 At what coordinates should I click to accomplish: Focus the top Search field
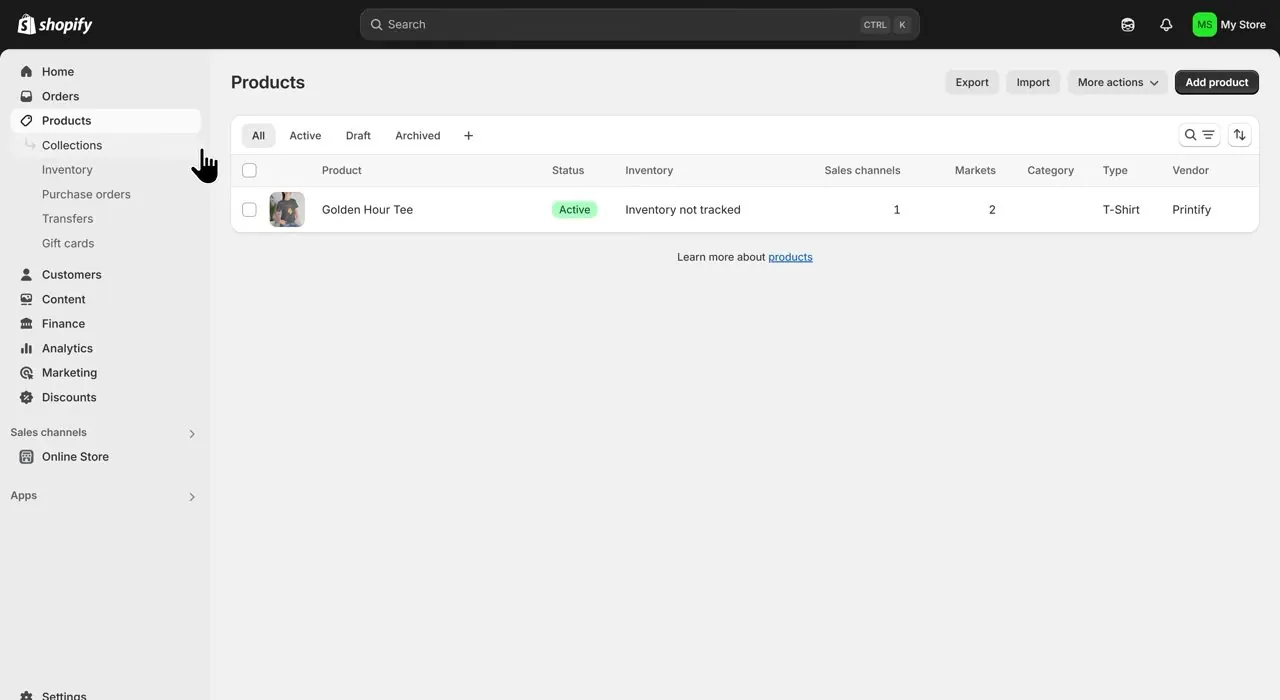coord(640,25)
